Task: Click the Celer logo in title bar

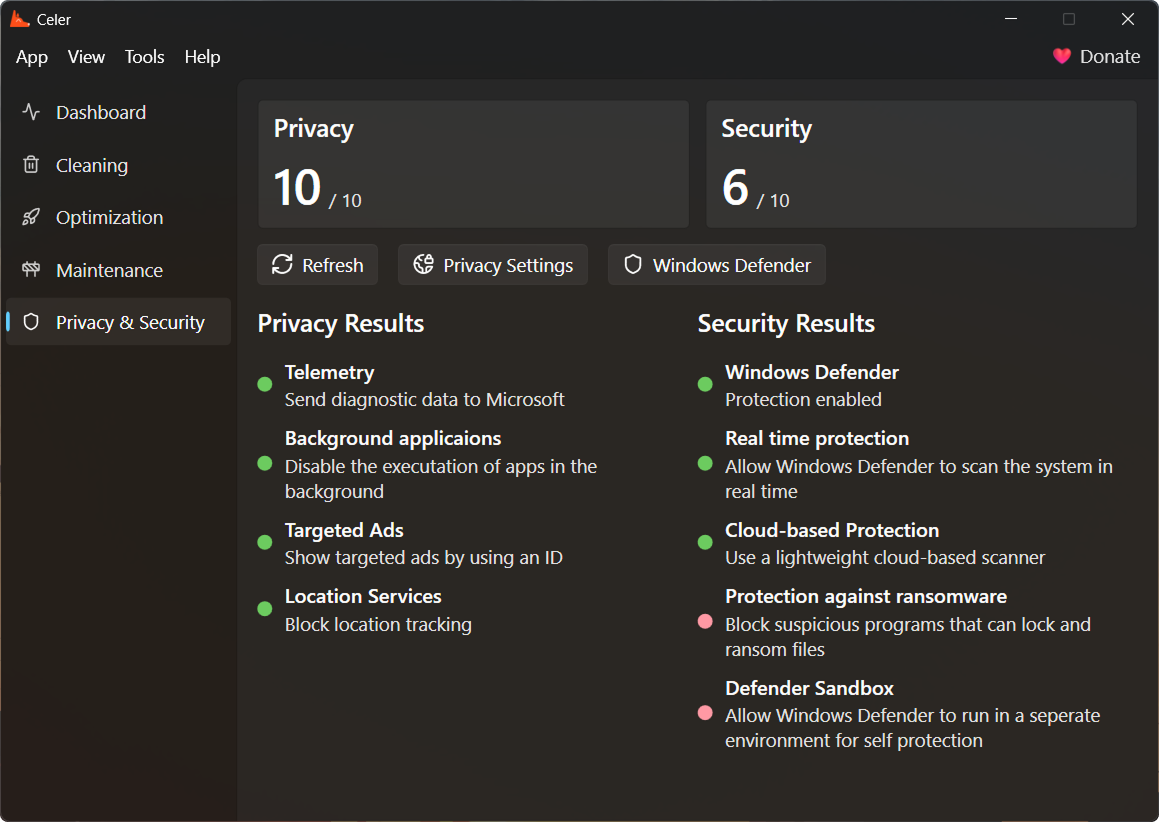Action: [x=19, y=19]
